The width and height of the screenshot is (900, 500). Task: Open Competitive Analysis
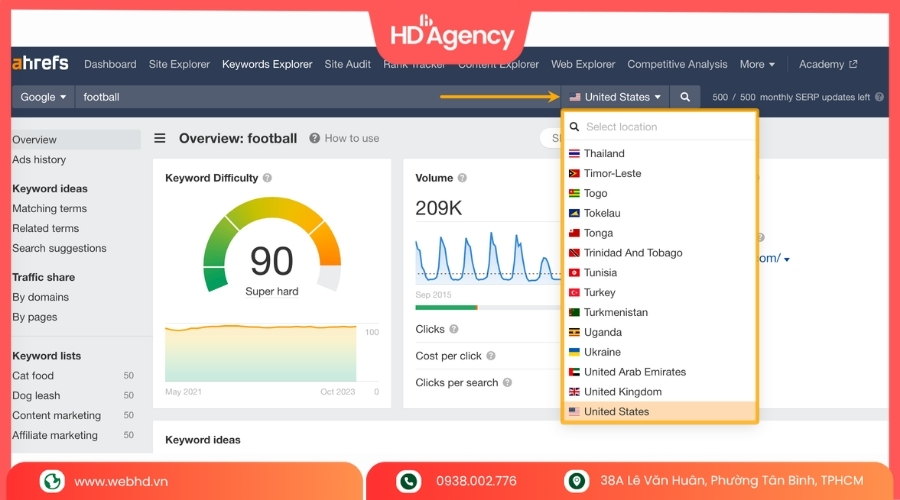(x=677, y=64)
